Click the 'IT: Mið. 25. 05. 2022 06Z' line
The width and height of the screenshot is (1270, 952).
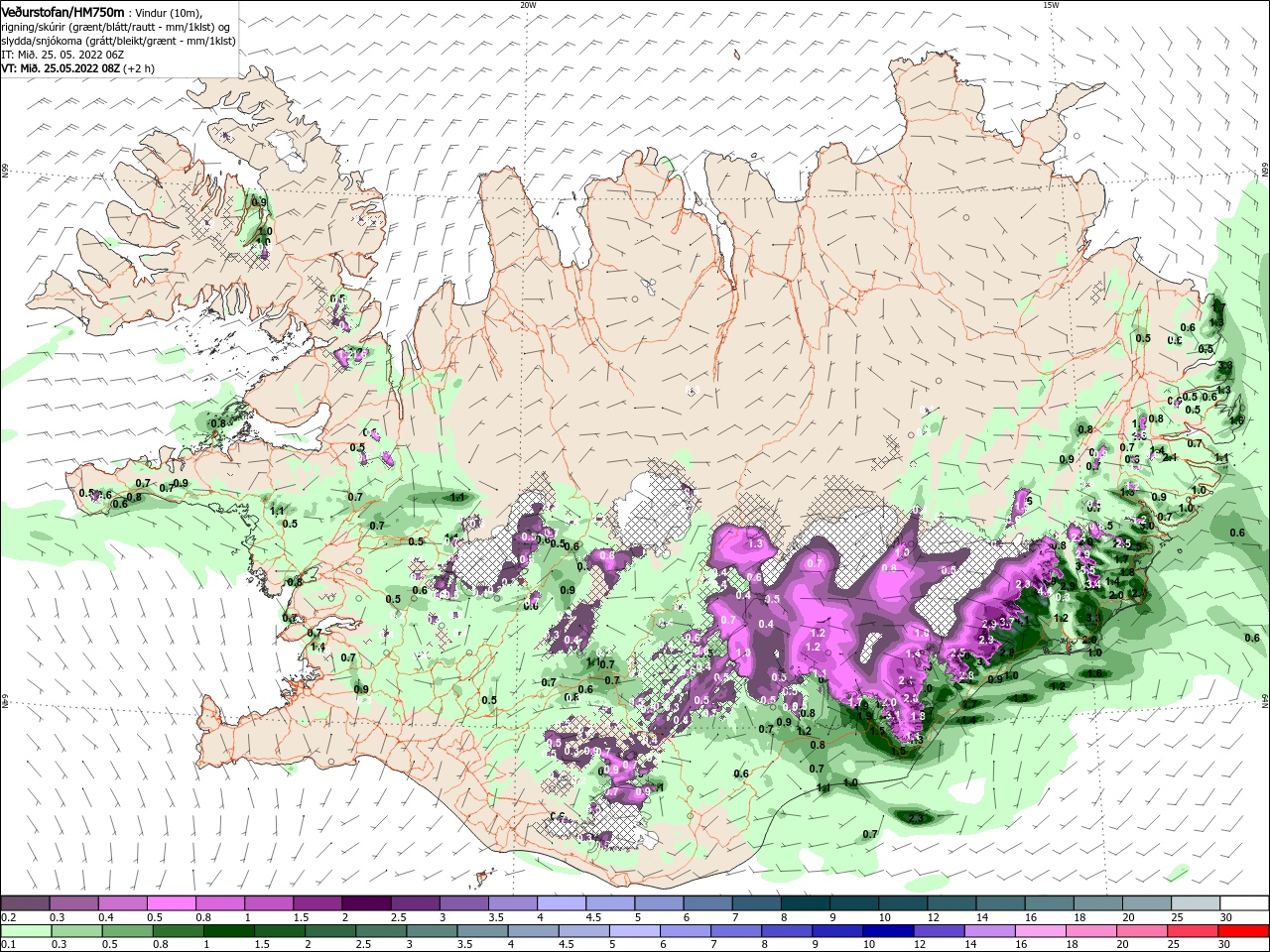(62, 55)
